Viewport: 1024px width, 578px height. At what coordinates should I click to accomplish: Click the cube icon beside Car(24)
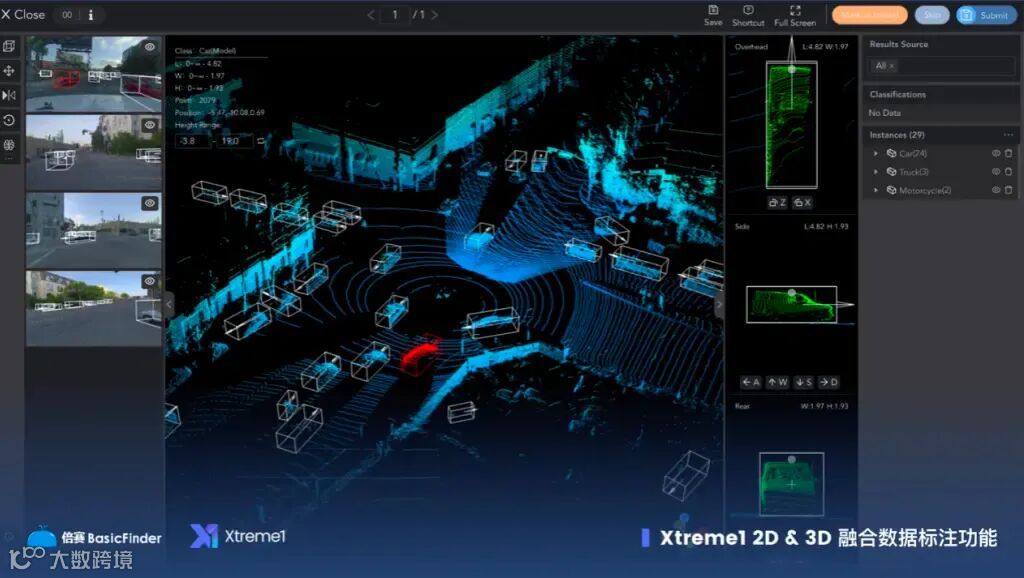891,153
